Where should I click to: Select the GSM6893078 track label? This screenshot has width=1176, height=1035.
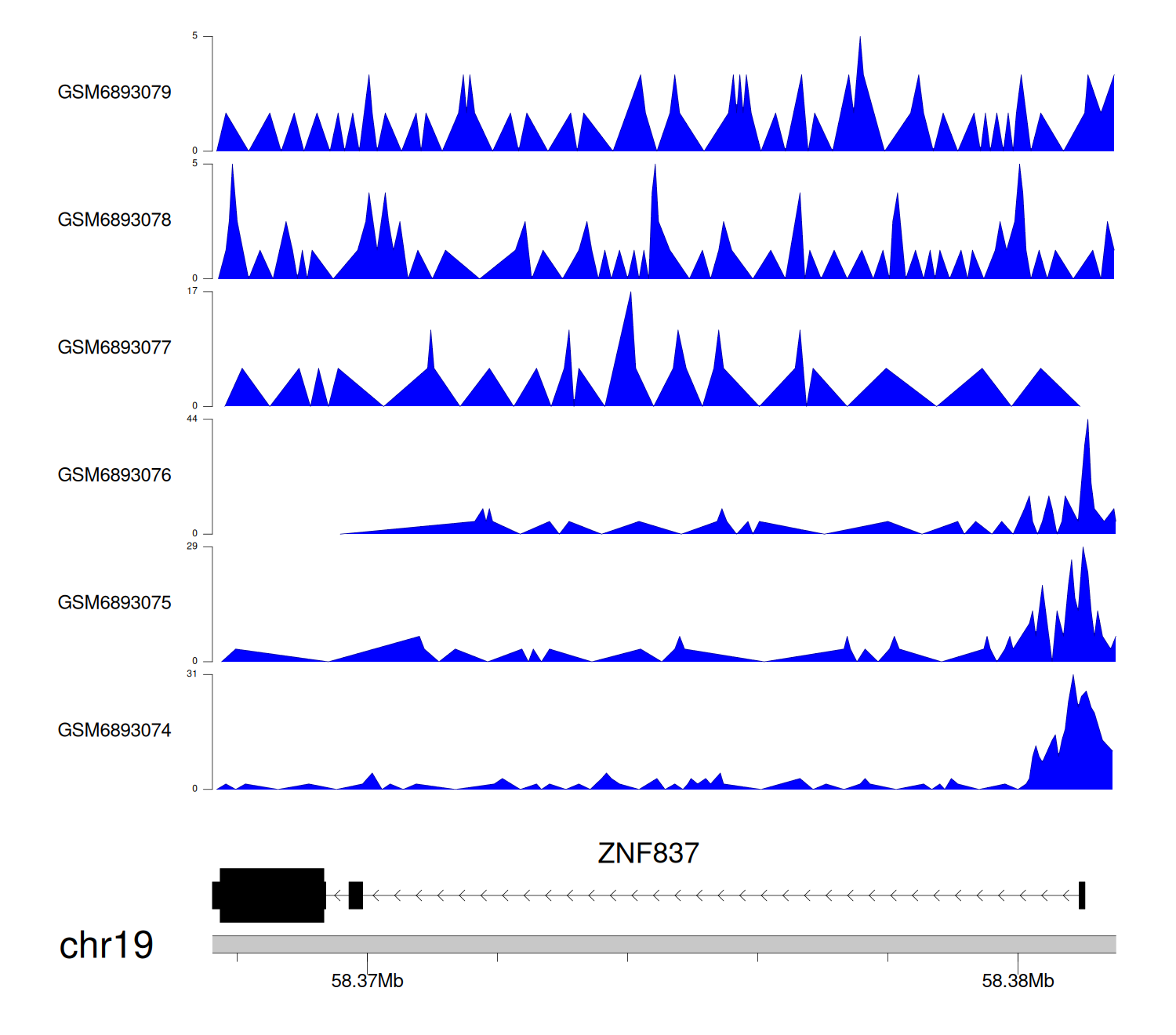coord(114,220)
